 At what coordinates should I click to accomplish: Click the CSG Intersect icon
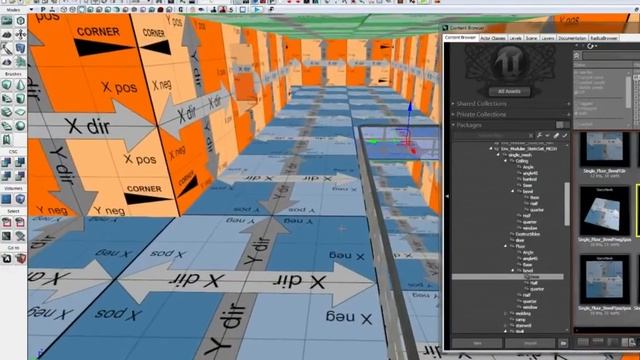[7, 176]
